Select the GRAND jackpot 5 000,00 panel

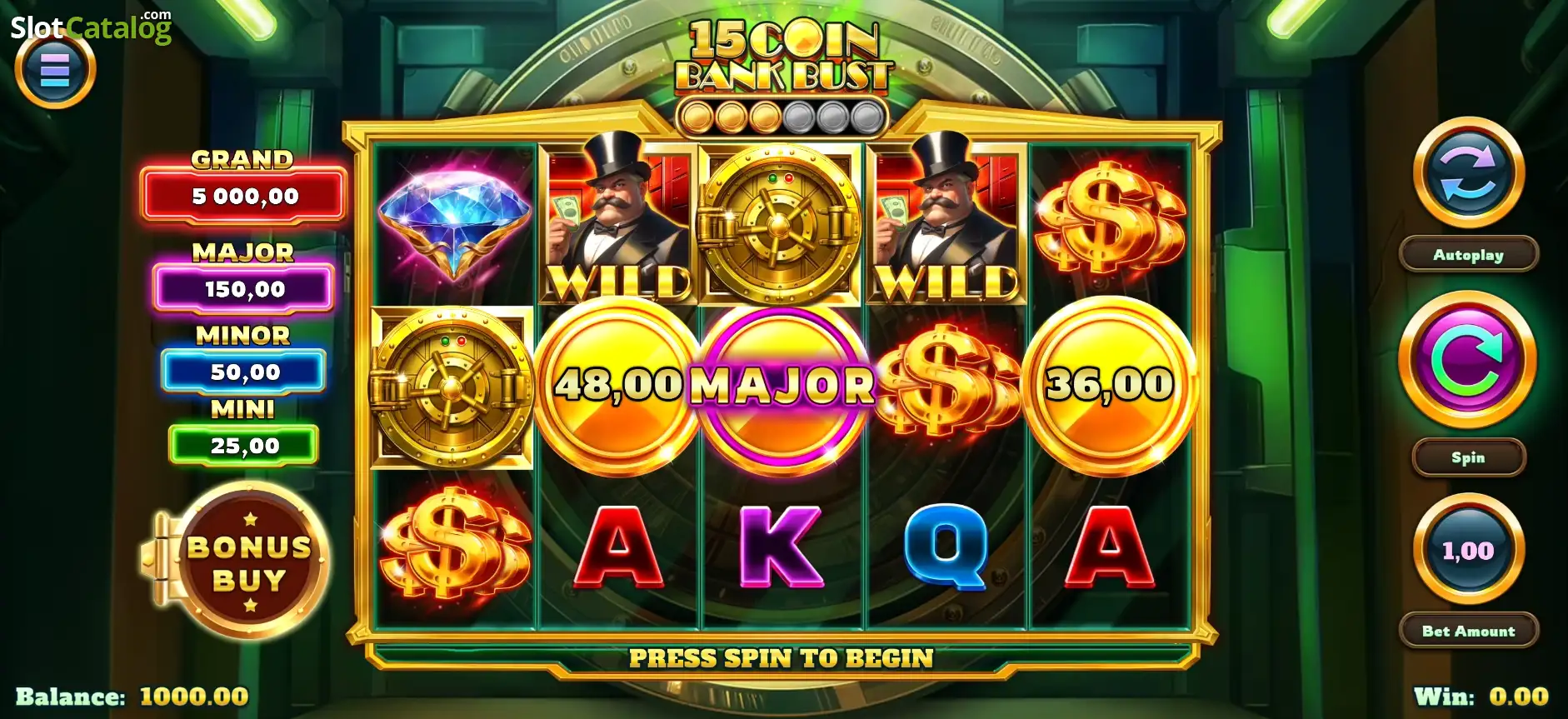point(243,196)
